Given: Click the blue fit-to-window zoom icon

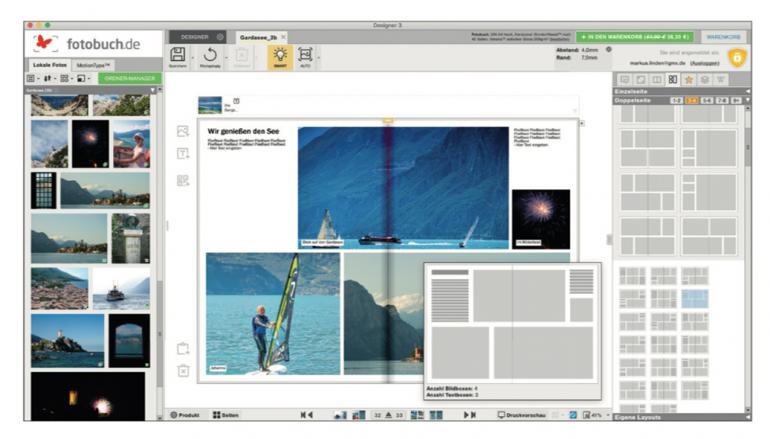Looking at the screenshot, I should 573,415.
